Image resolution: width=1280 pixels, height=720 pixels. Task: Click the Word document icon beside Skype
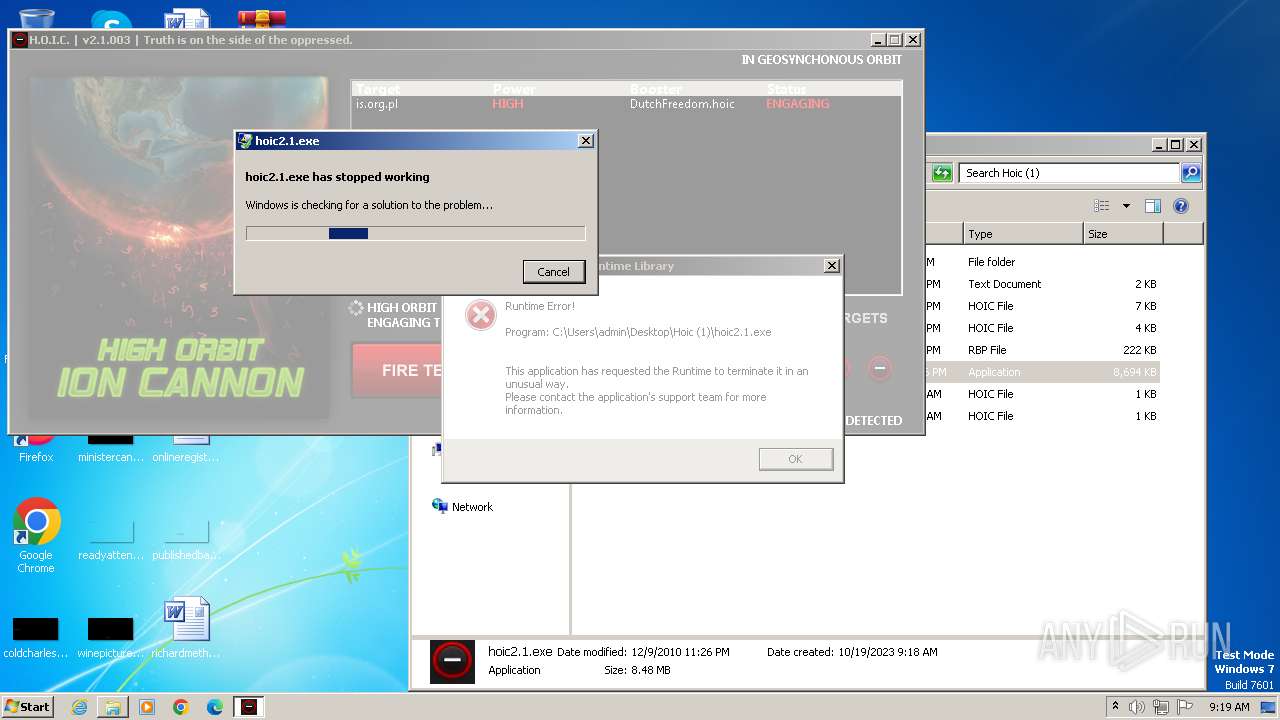(x=186, y=18)
